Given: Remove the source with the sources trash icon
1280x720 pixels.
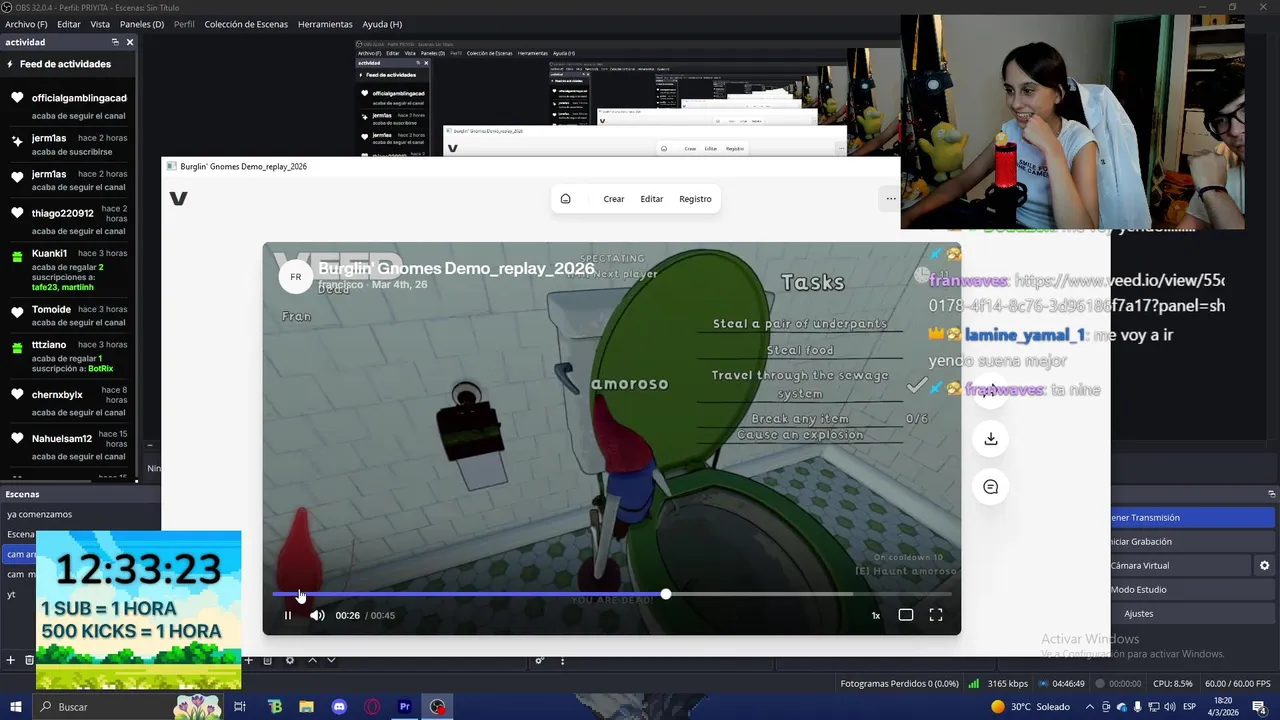Looking at the screenshot, I should click(268, 660).
